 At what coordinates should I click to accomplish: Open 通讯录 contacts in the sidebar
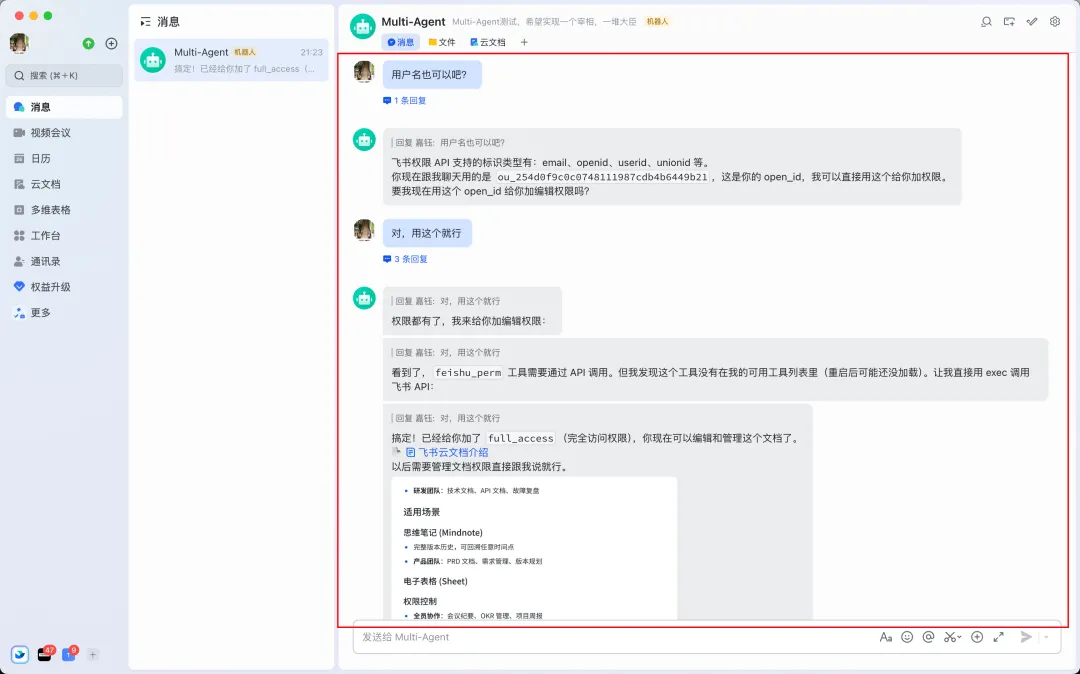64,261
